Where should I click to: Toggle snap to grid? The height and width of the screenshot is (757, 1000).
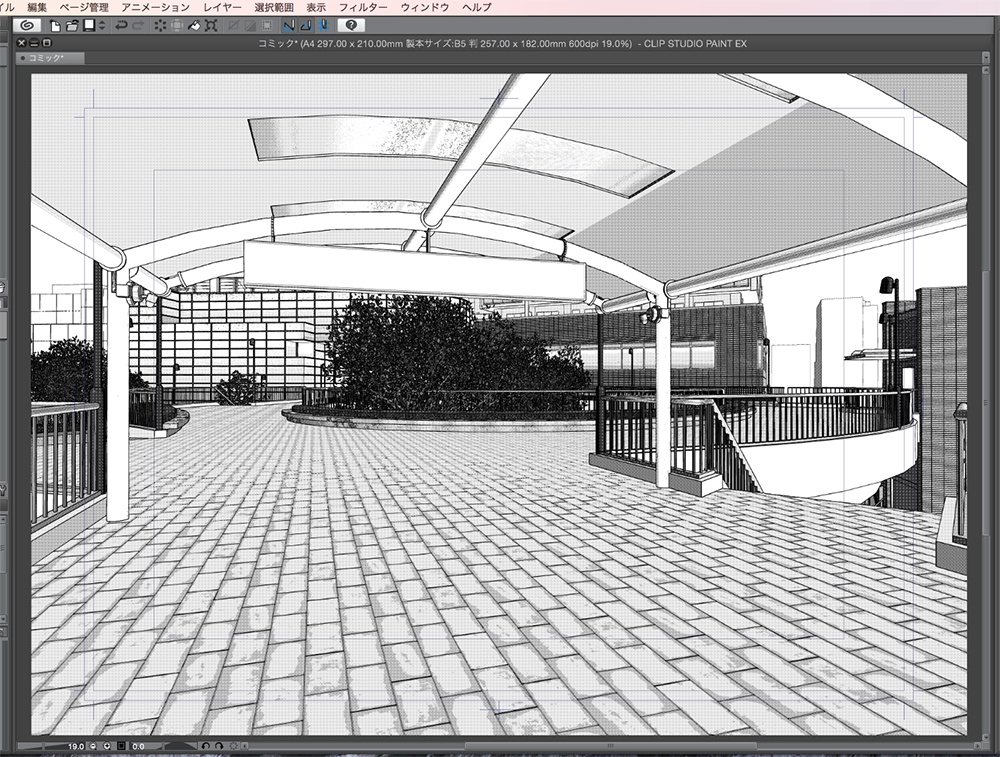(x=323, y=26)
